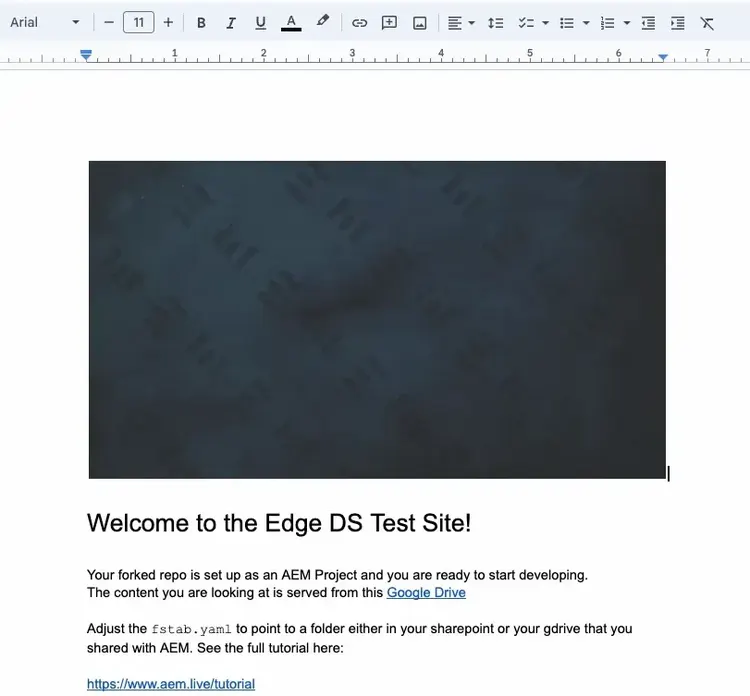
Task: Click the checklist icon
Action: pyautogui.click(x=526, y=22)
